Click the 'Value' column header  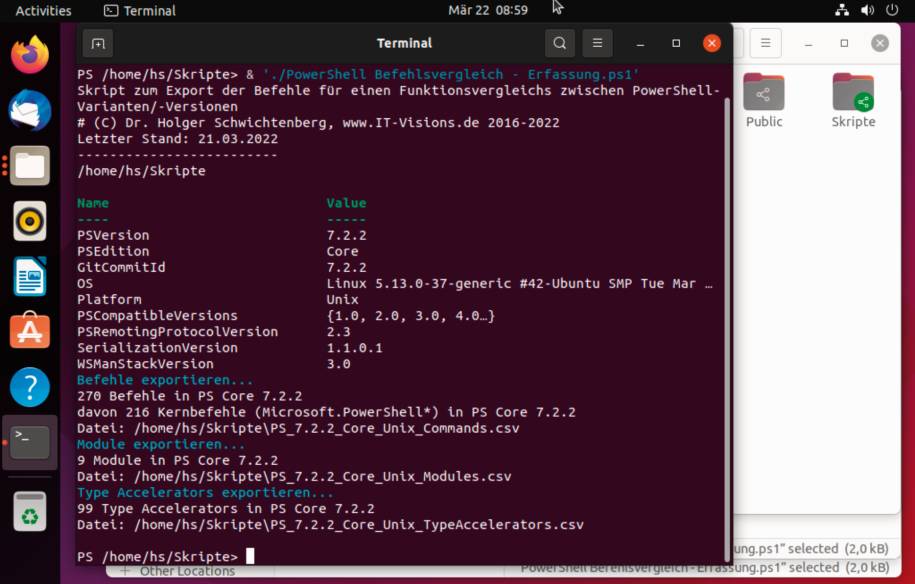tap(346, 203)
